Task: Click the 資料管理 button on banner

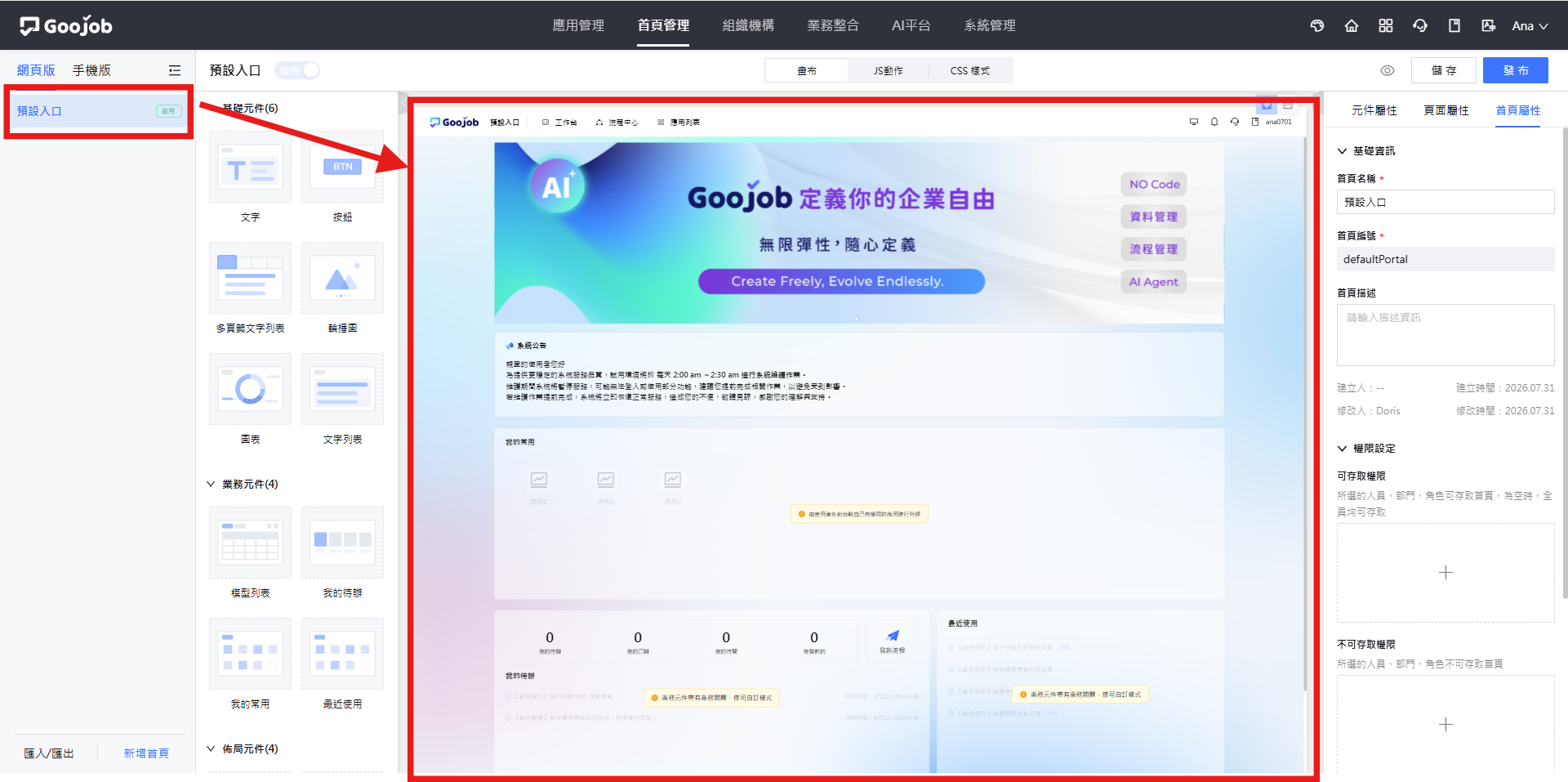Action: 1154,217
